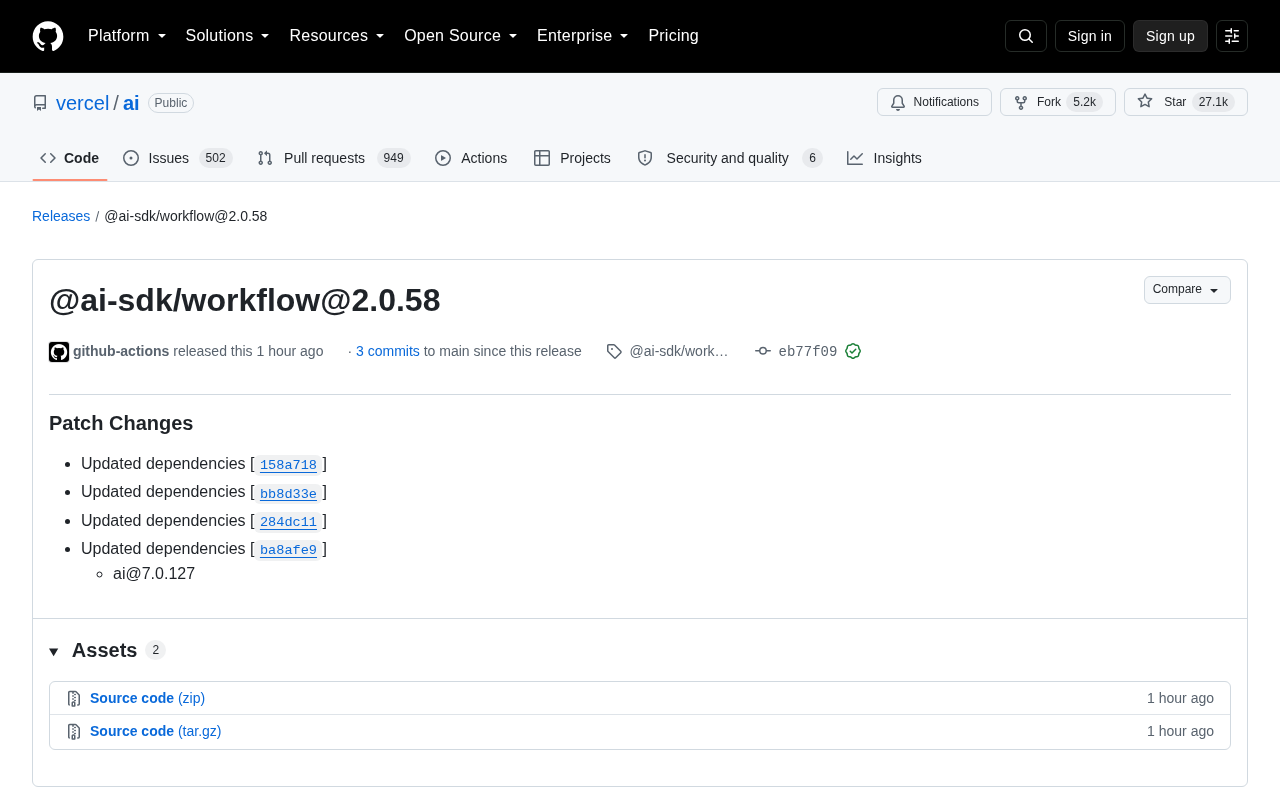Open the Projects tab
Image resolution: width=1280 pixels, height=800 pixels.
572,158
